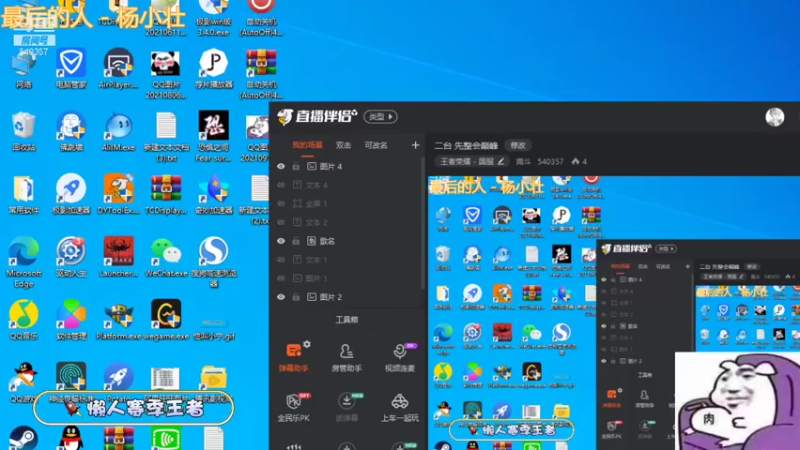Add a new scene with plus icon
The image size is (800, 450).
click(415, 145)
